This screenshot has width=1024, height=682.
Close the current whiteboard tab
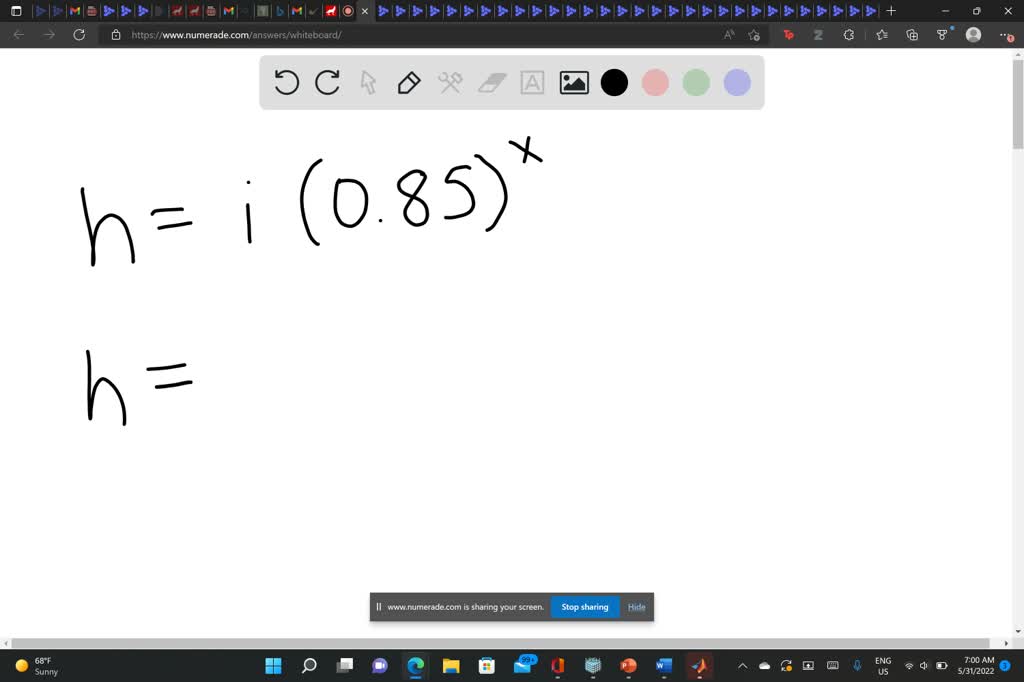[x=365, y=11]
